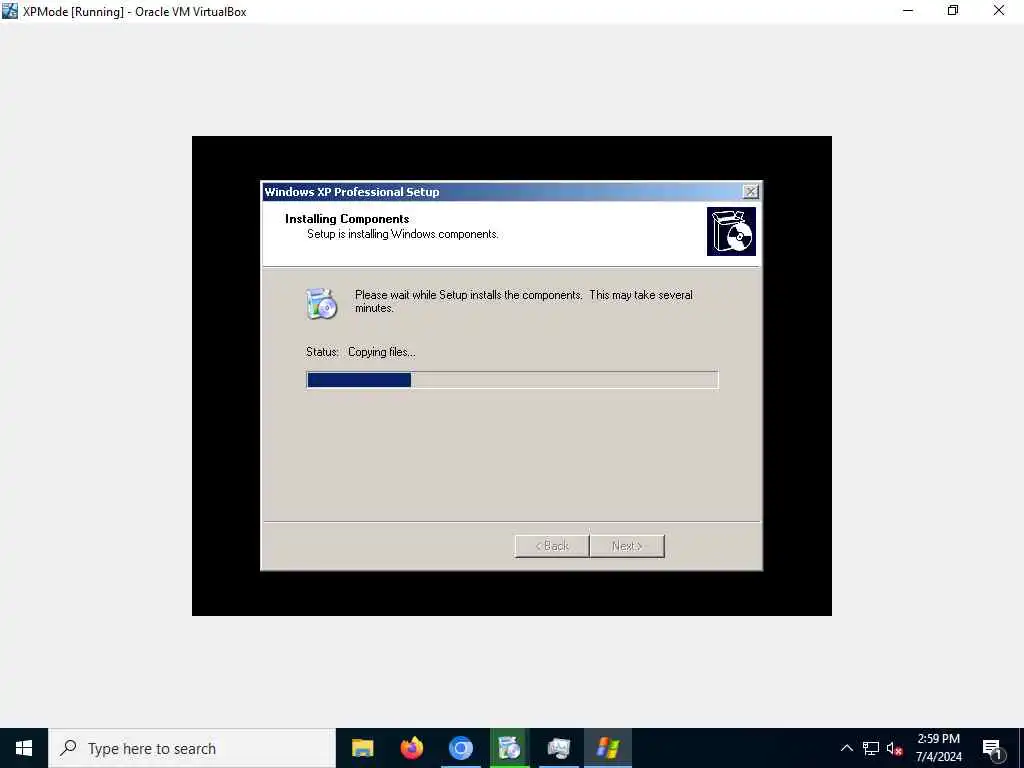The height and width of the screenshot is (768, 1024).
Task: Click the XPMode VM taskbar icon with Windows flag
Action: [607, 748]
